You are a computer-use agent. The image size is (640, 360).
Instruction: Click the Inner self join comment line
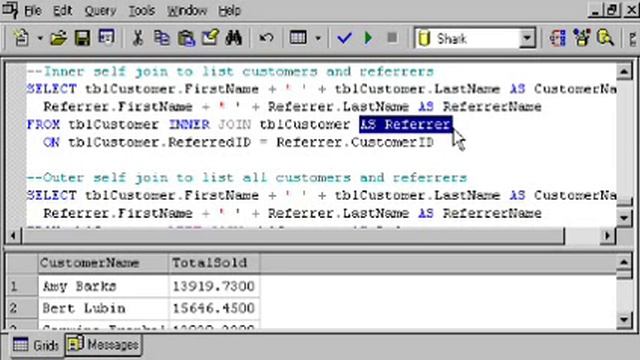click(230, 71)
